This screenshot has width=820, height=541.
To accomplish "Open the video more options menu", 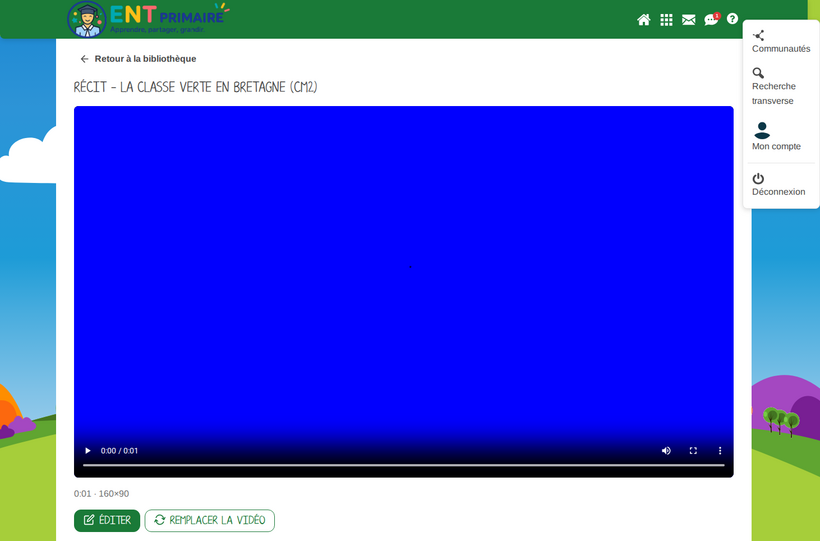I will click(x=720, y=450).
